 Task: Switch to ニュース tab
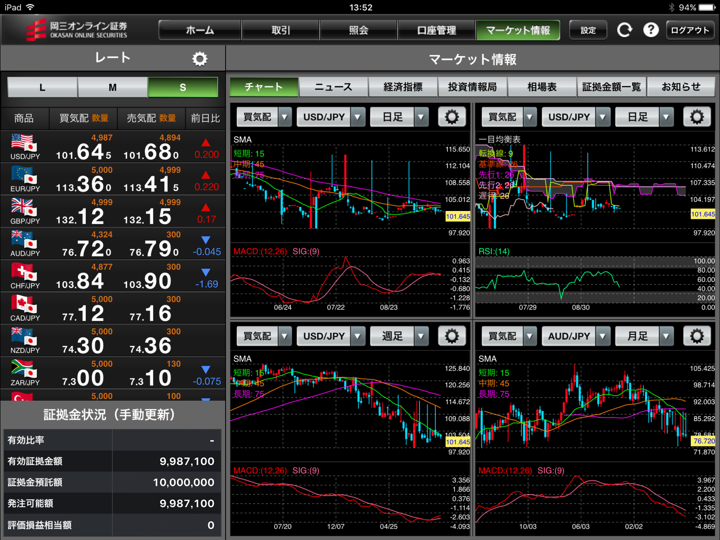point(333,87)
